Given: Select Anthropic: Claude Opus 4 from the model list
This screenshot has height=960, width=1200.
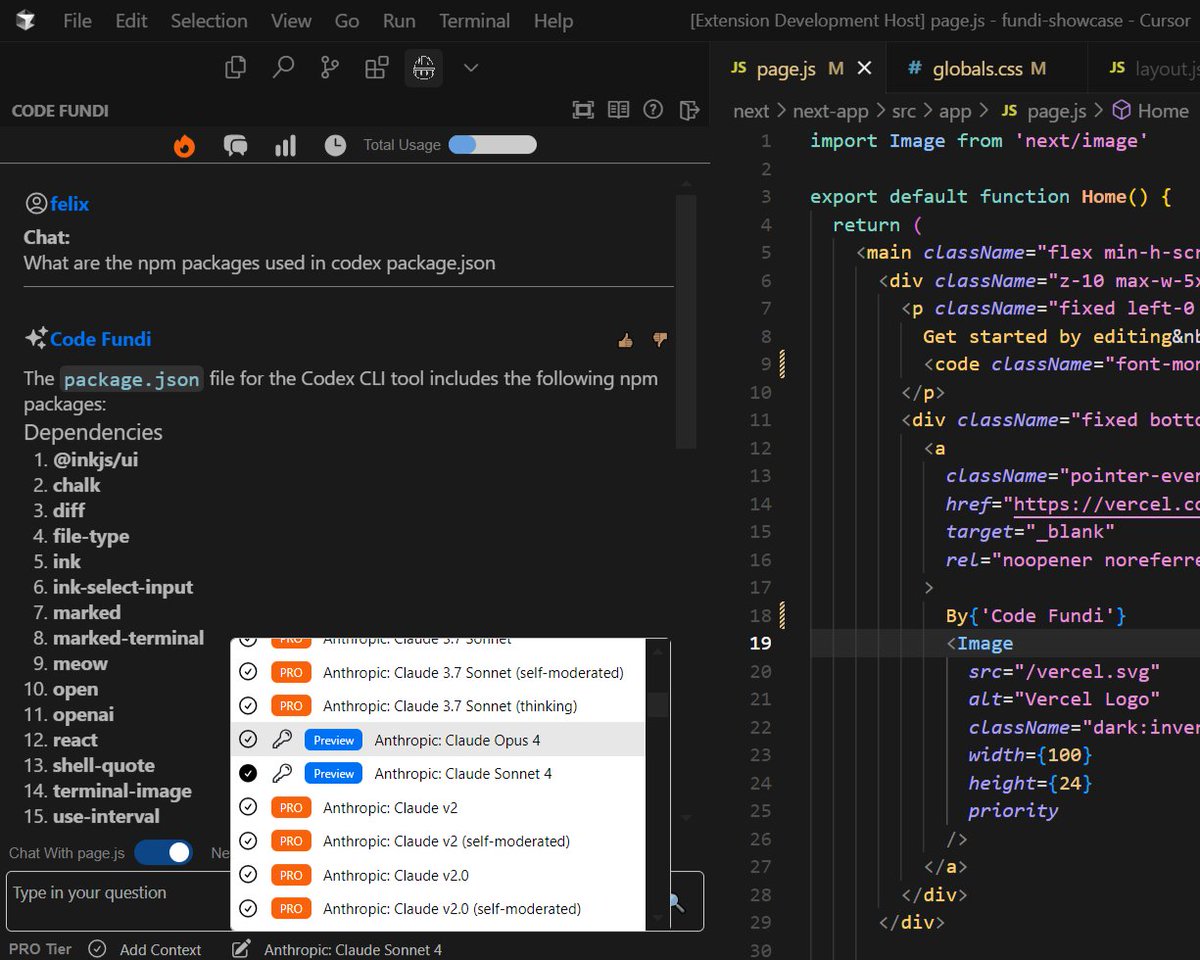Looking at the screenshot, I should point(457,739).
